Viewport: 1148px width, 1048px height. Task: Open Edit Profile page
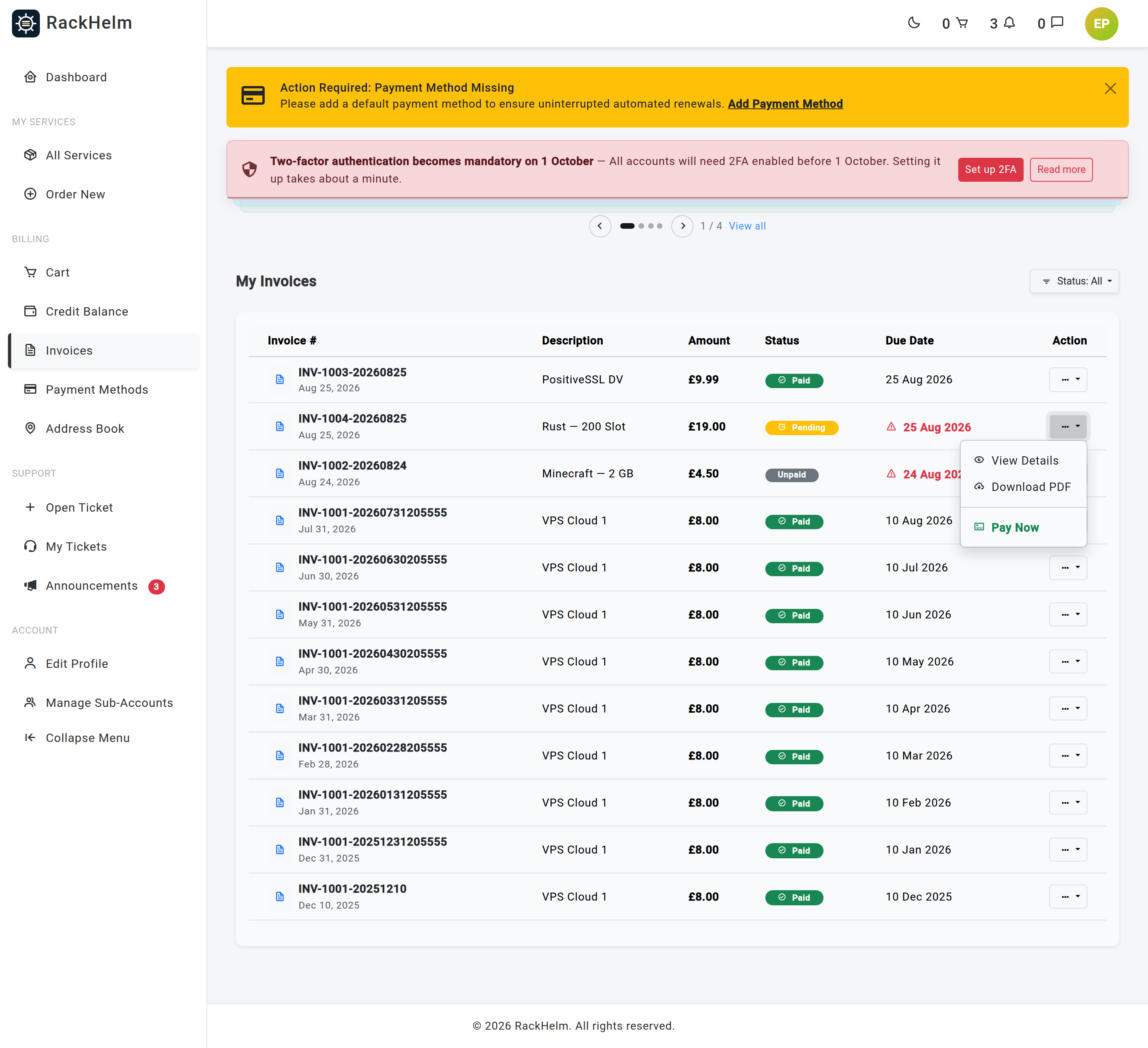104,664
